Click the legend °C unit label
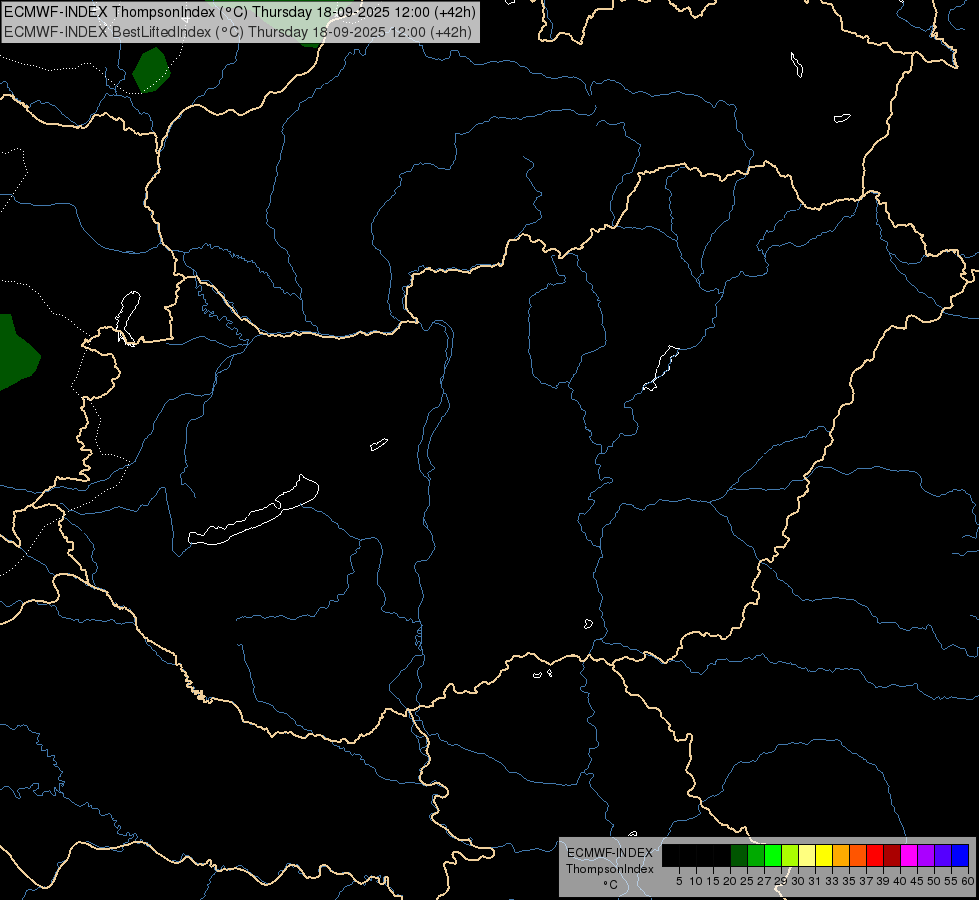Image resolution: width=979 pixels, height=900 pixels. (610, 885)
